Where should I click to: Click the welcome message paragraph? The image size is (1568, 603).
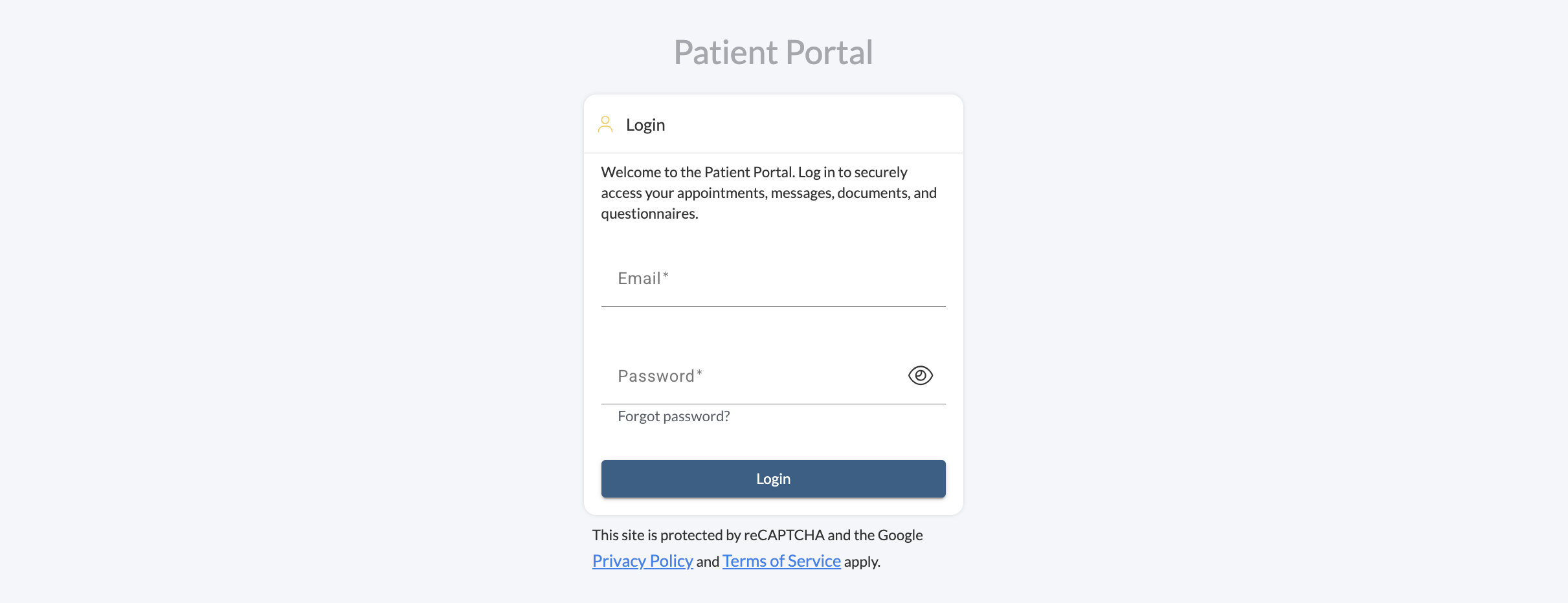coord(768,193)
